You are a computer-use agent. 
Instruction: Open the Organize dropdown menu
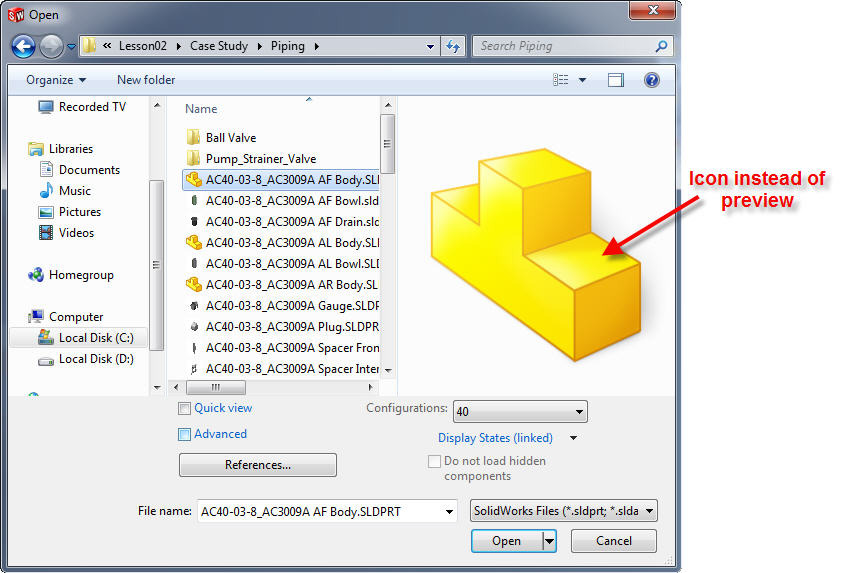point(56,80)
